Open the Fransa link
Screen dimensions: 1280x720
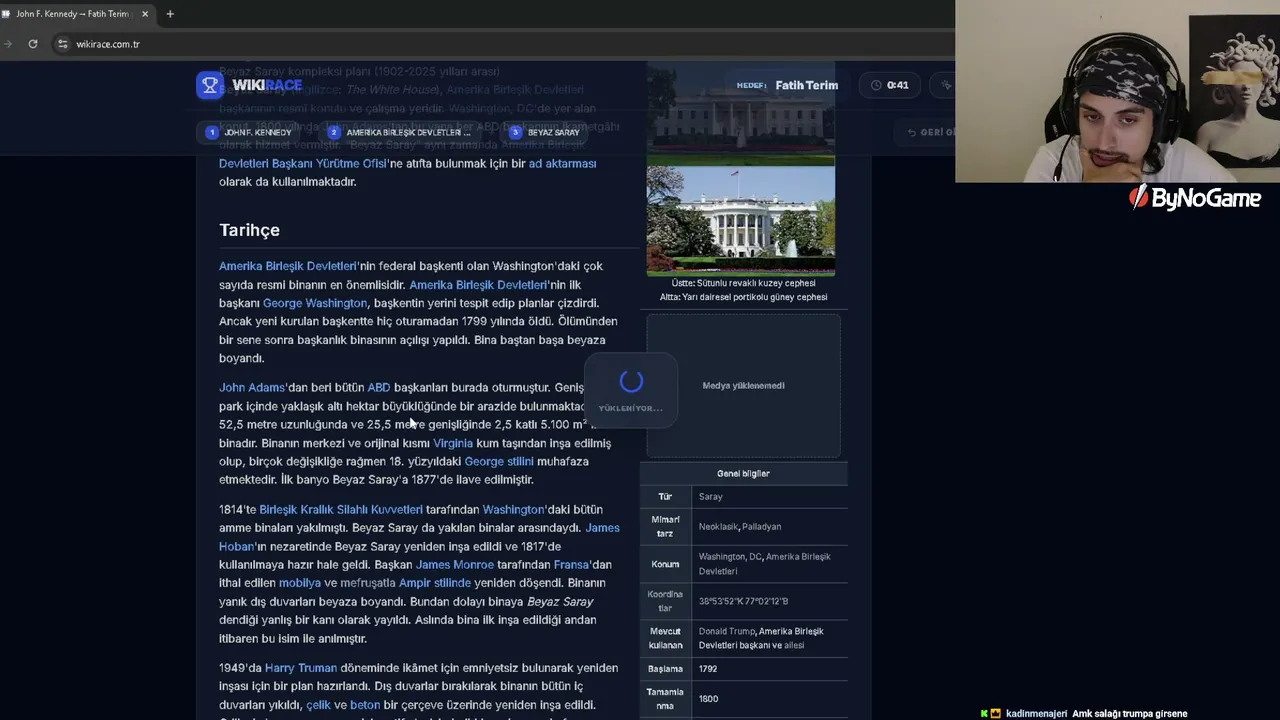click(x=572, y=565)
